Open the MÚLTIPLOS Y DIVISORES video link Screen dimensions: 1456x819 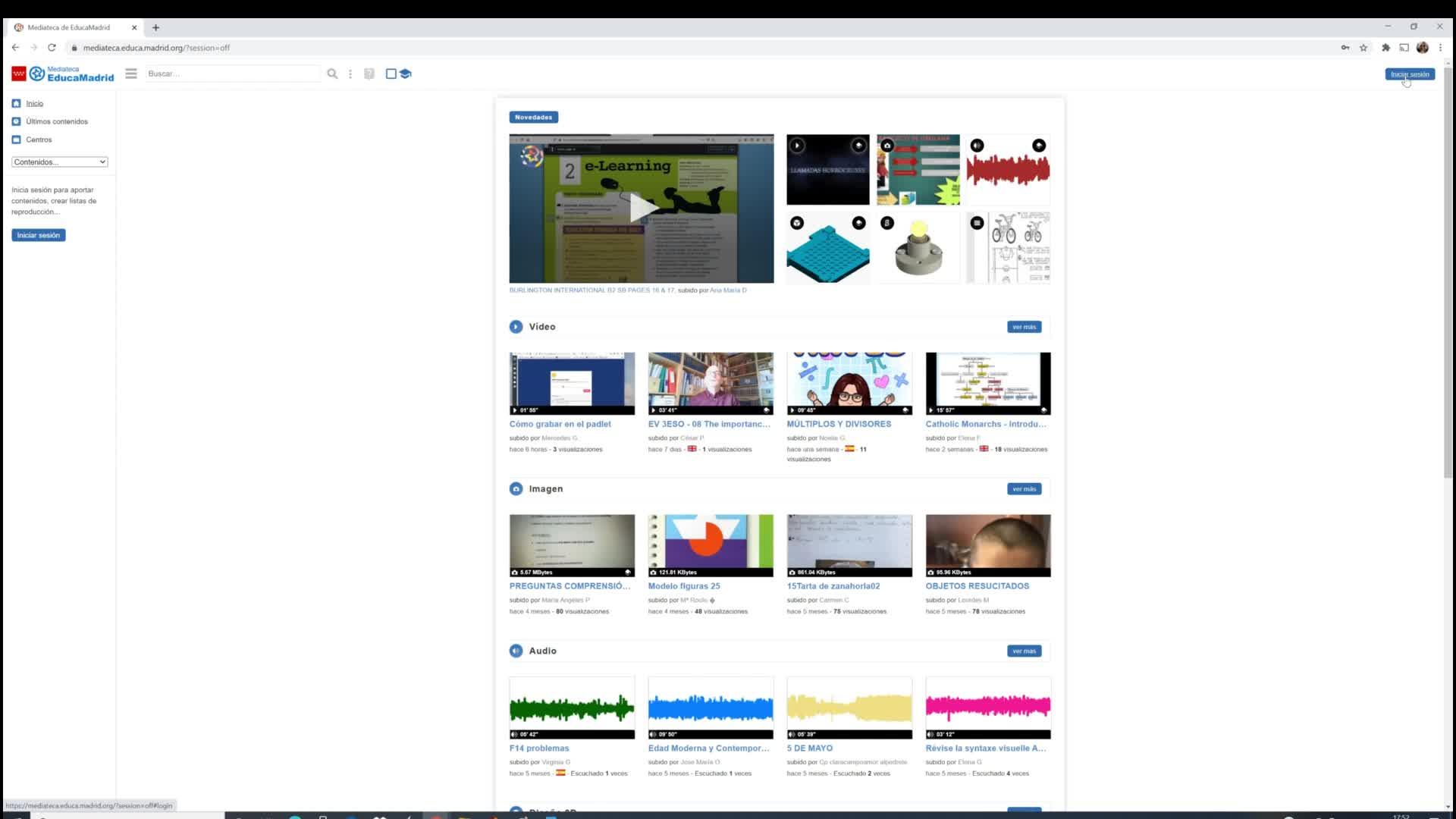839,424
